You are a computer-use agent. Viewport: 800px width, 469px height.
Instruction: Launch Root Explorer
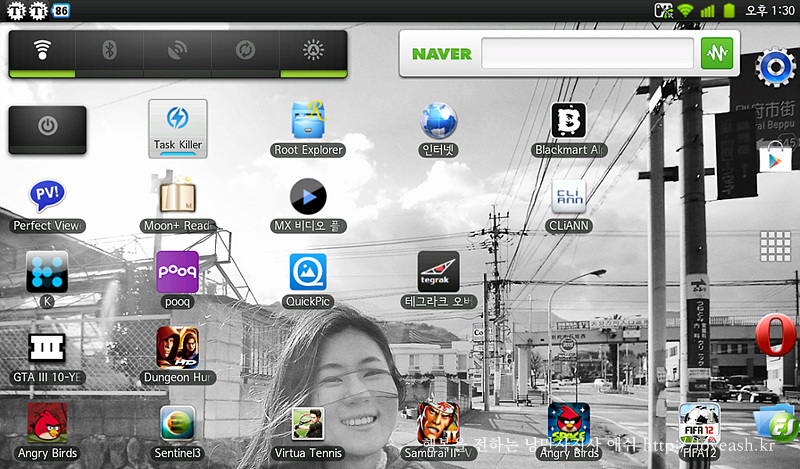coord(308,129)
